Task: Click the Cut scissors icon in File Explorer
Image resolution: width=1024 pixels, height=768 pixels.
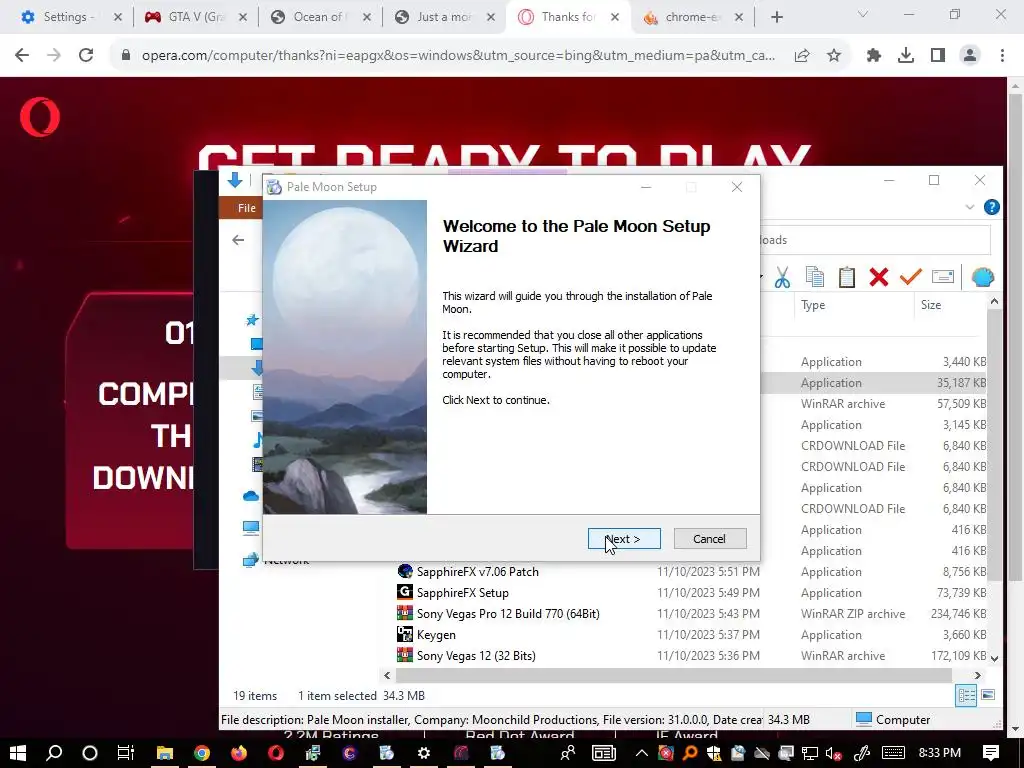Action: point(782,277)
